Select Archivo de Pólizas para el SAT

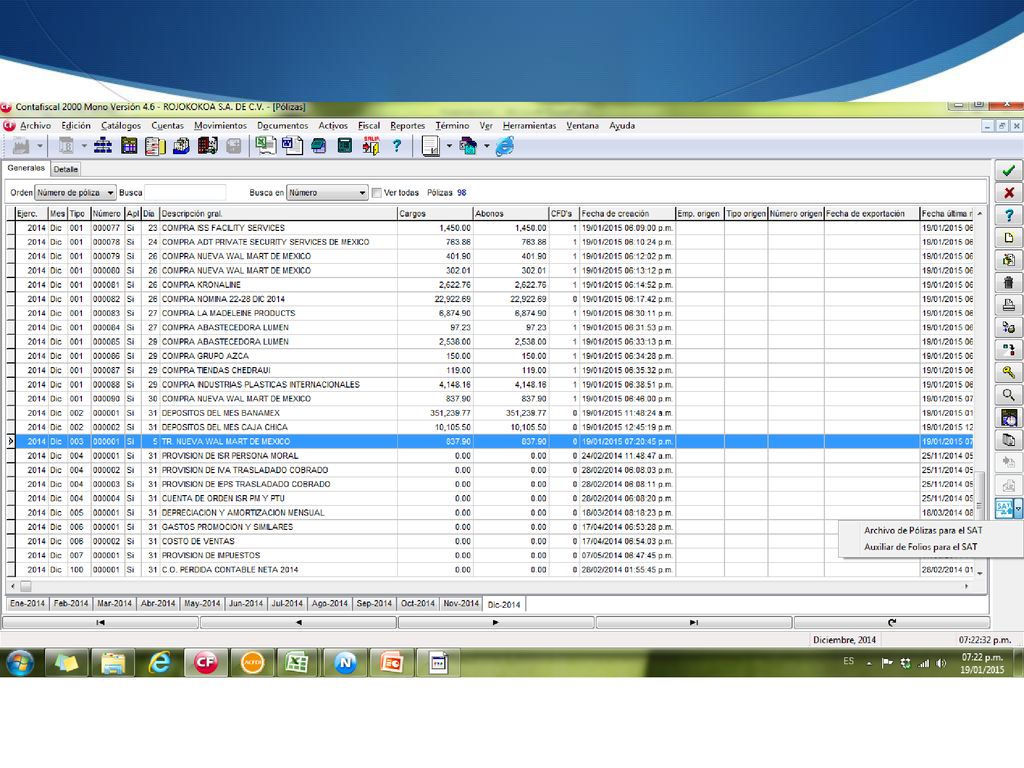tap(923, 530)
